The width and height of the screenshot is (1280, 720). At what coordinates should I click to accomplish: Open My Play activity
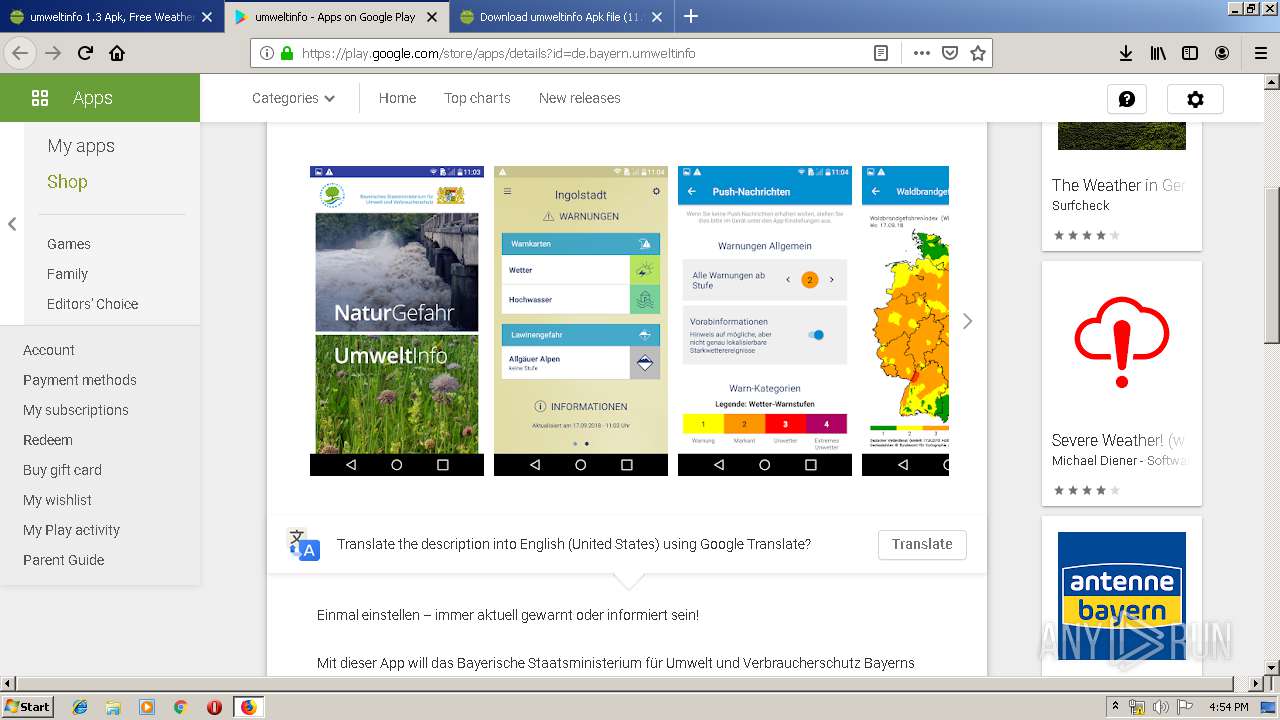(71, 530)
